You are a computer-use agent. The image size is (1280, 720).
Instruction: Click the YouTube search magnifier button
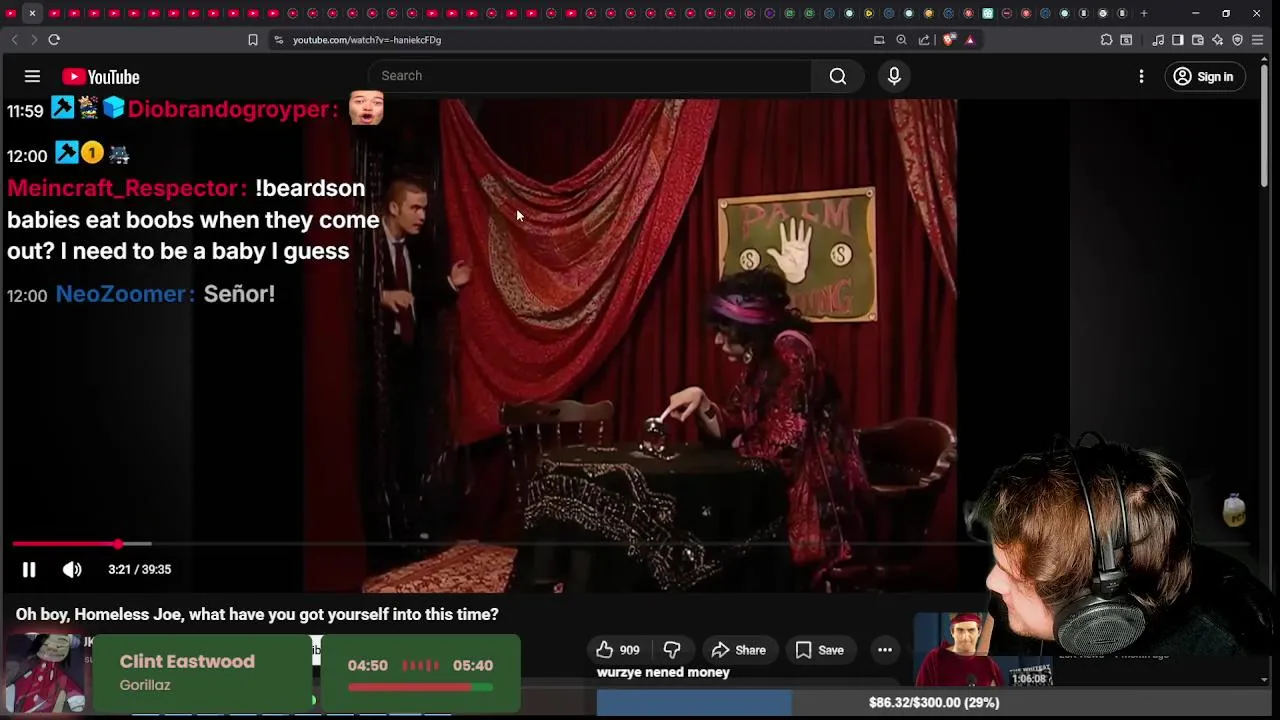pos(838,76)
